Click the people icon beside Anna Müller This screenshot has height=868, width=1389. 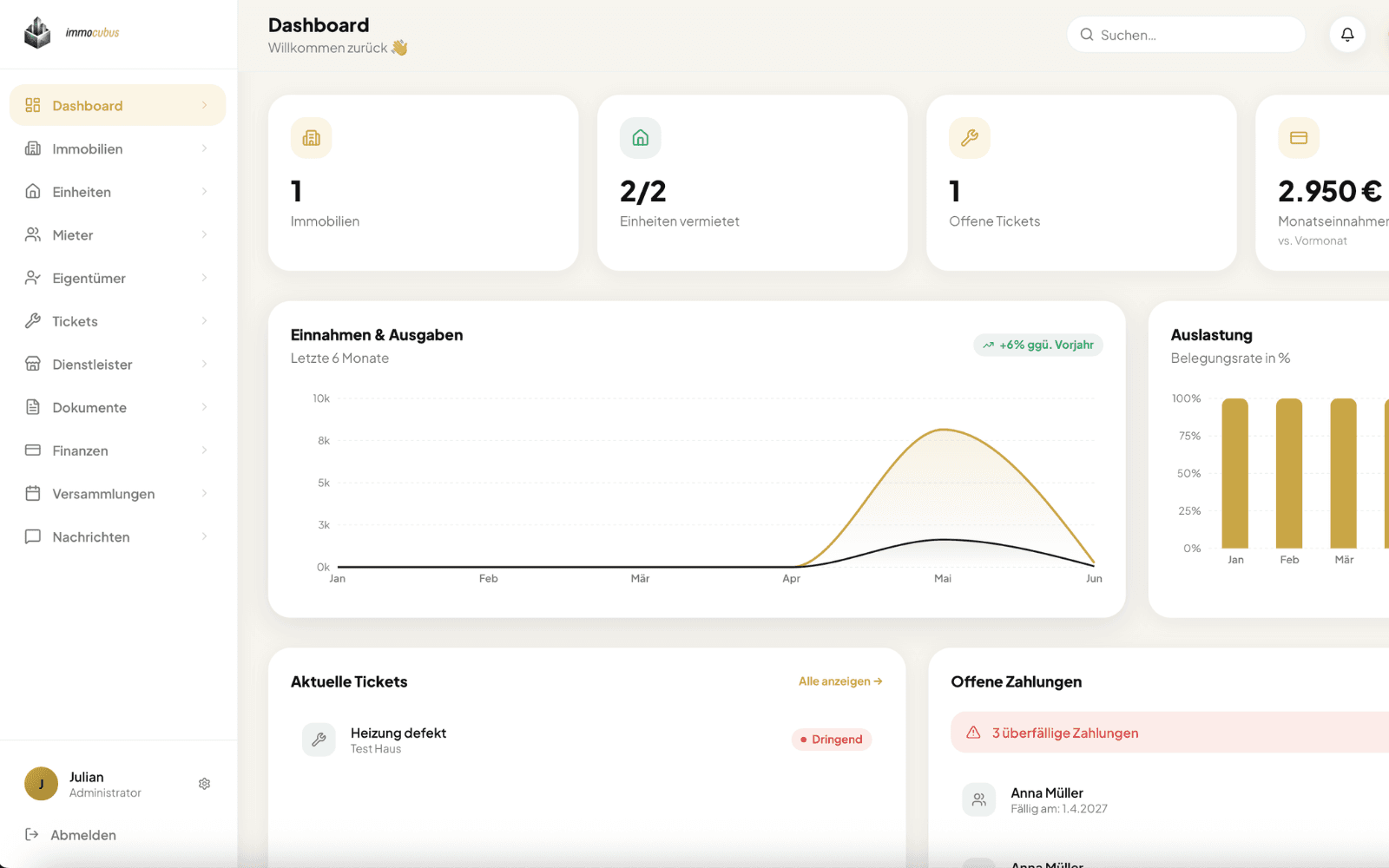tap(979, 799)
